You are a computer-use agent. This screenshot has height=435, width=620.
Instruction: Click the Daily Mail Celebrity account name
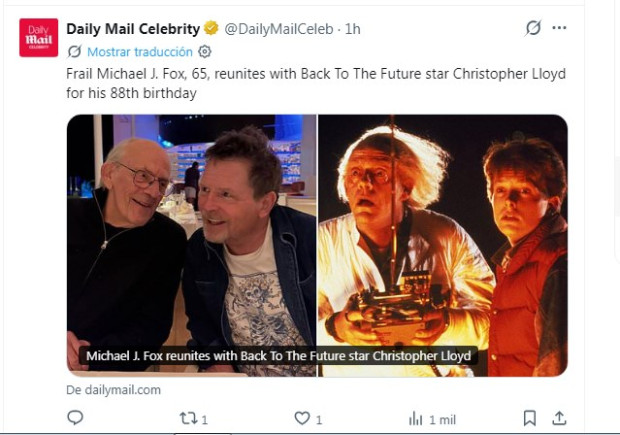click(133, 29)
